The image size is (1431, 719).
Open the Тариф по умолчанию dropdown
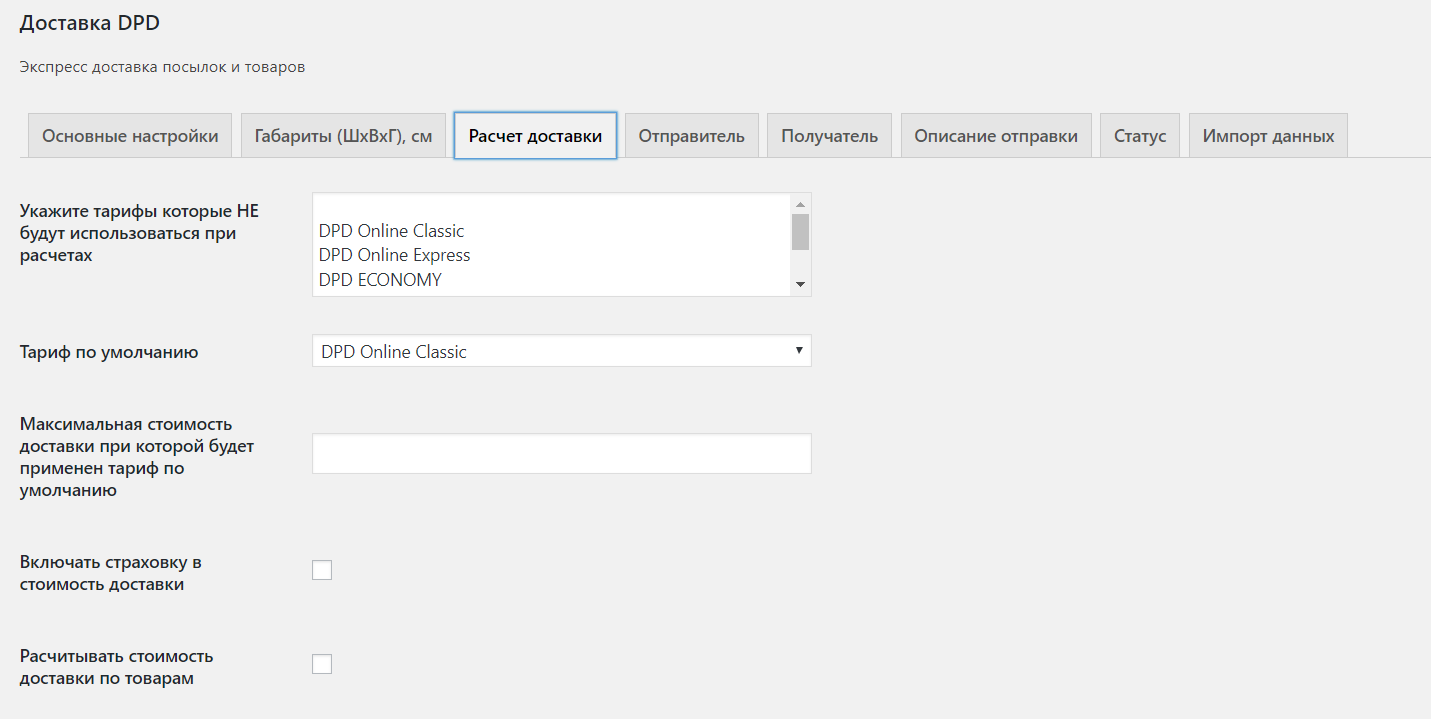pos(562,351)
